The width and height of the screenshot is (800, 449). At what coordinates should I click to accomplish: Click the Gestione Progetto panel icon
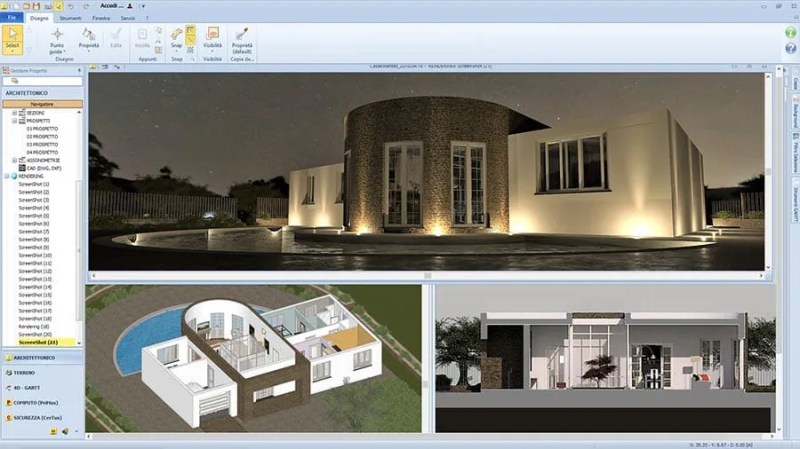click(6, 70)
